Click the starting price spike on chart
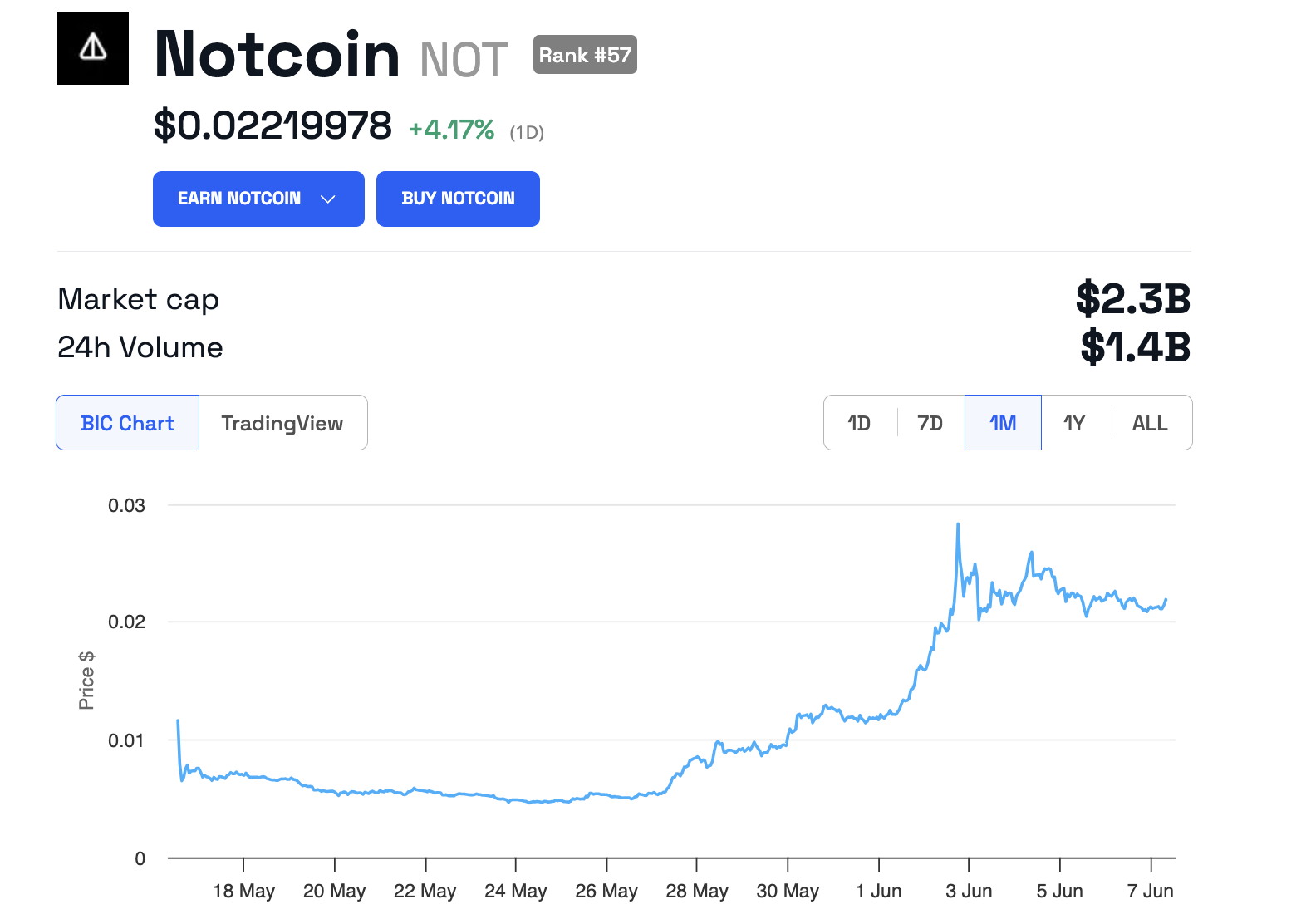 [x=178, y=721]
